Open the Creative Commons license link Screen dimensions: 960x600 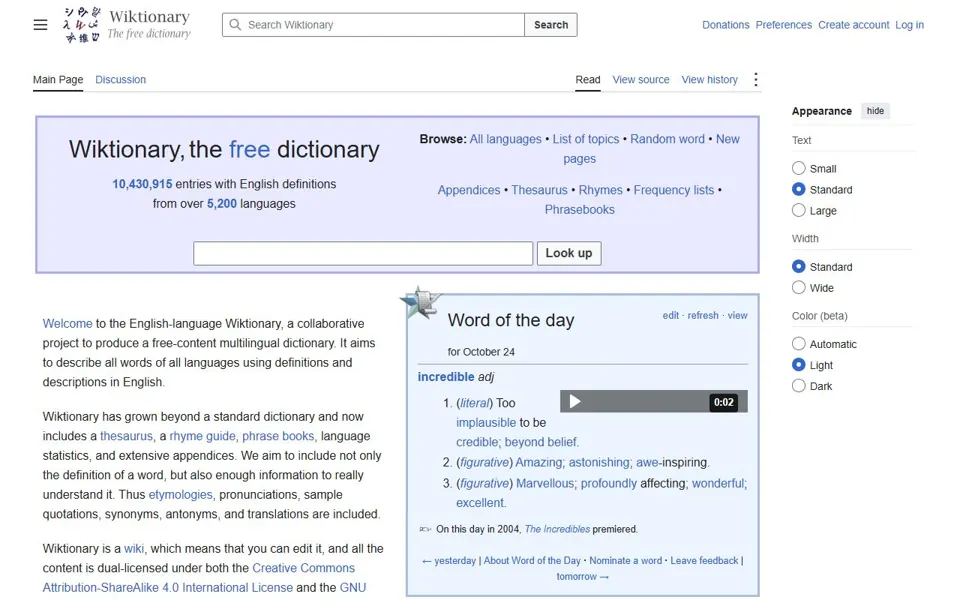pyautogui.click(x=199, y=577)
